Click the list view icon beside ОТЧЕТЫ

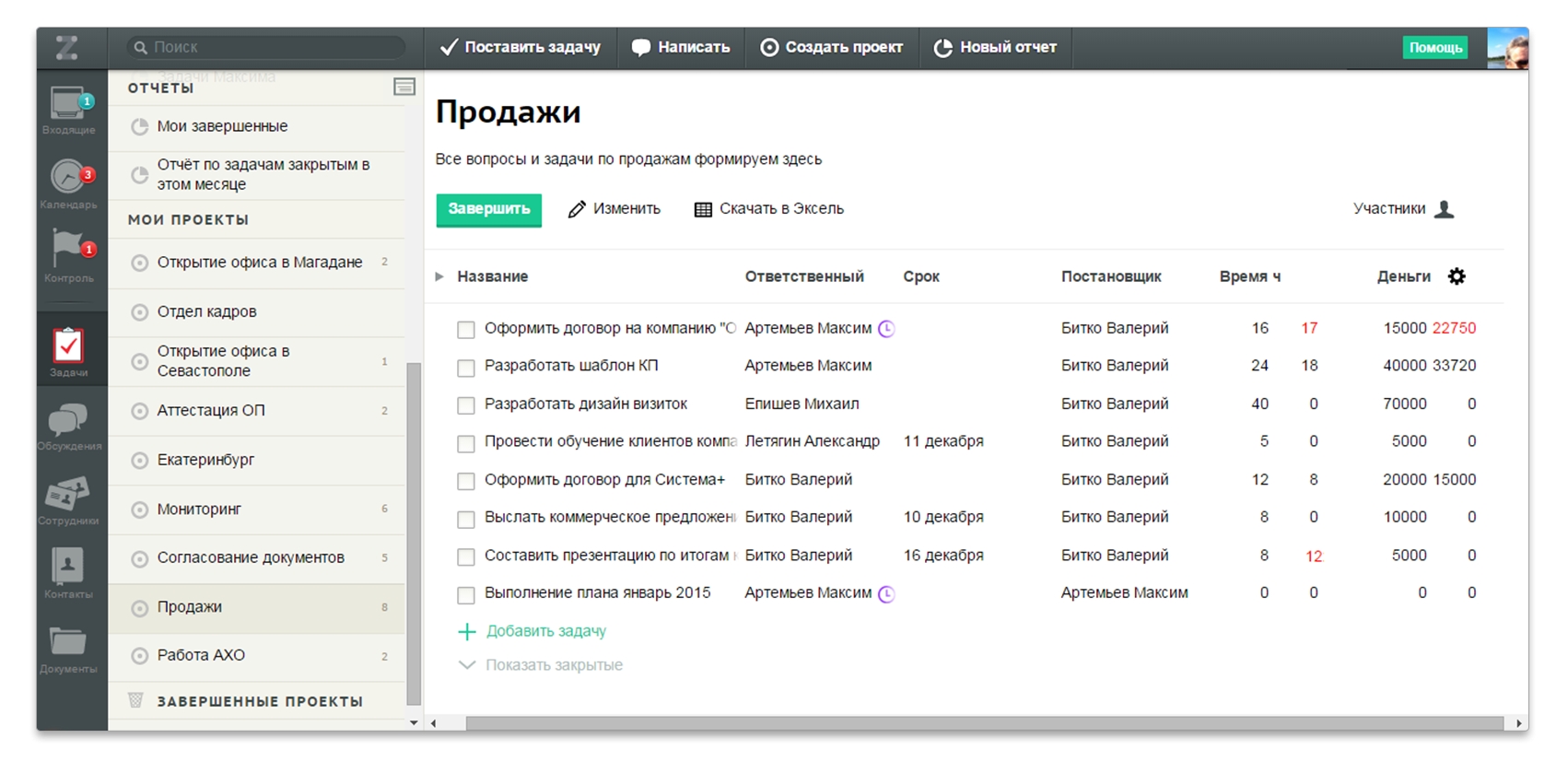(x=404, y=87)
